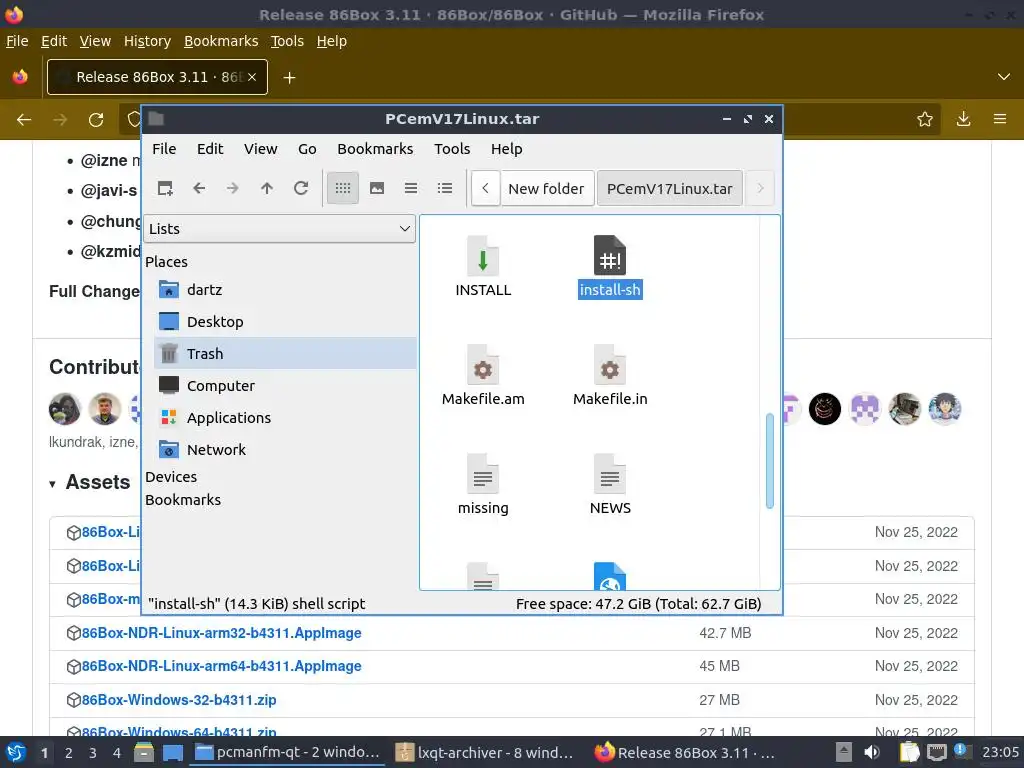1024x768 pixels.
Task: Close the Release 86Box 3.11 tab
Action: 252,77
